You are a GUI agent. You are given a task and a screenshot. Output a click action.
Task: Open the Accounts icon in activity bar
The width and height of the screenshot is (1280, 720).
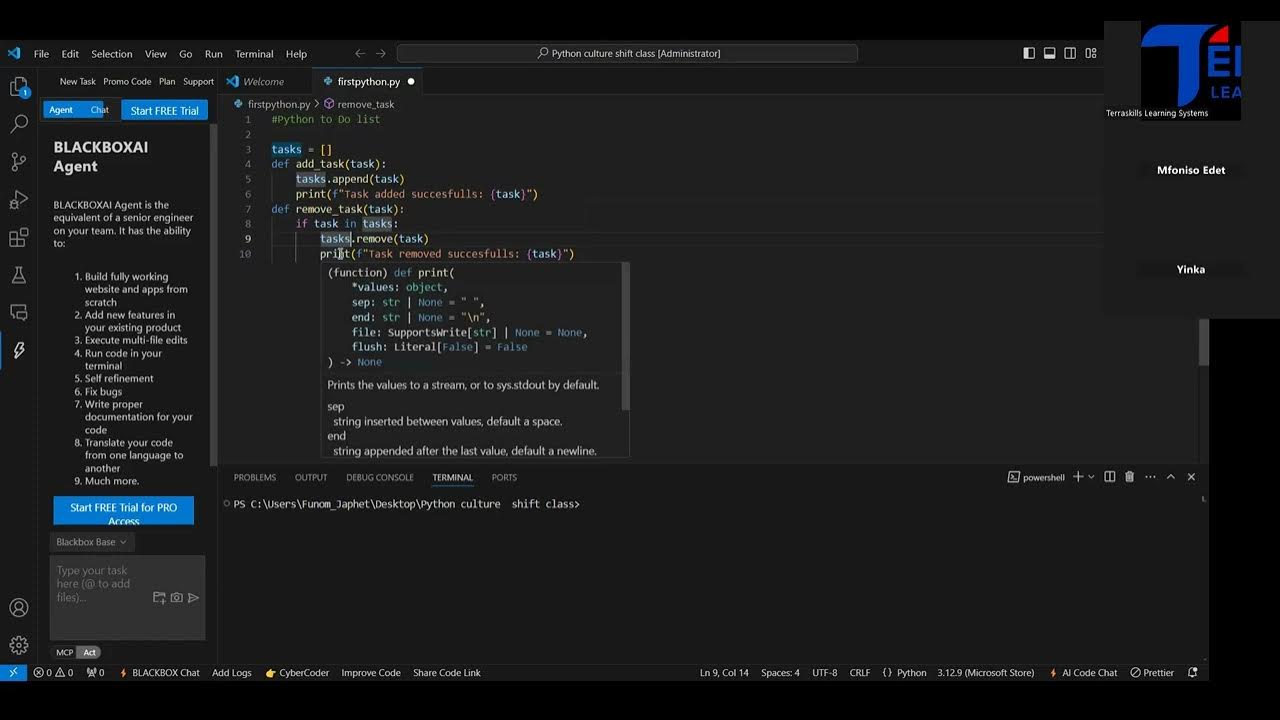click(19, 607)
